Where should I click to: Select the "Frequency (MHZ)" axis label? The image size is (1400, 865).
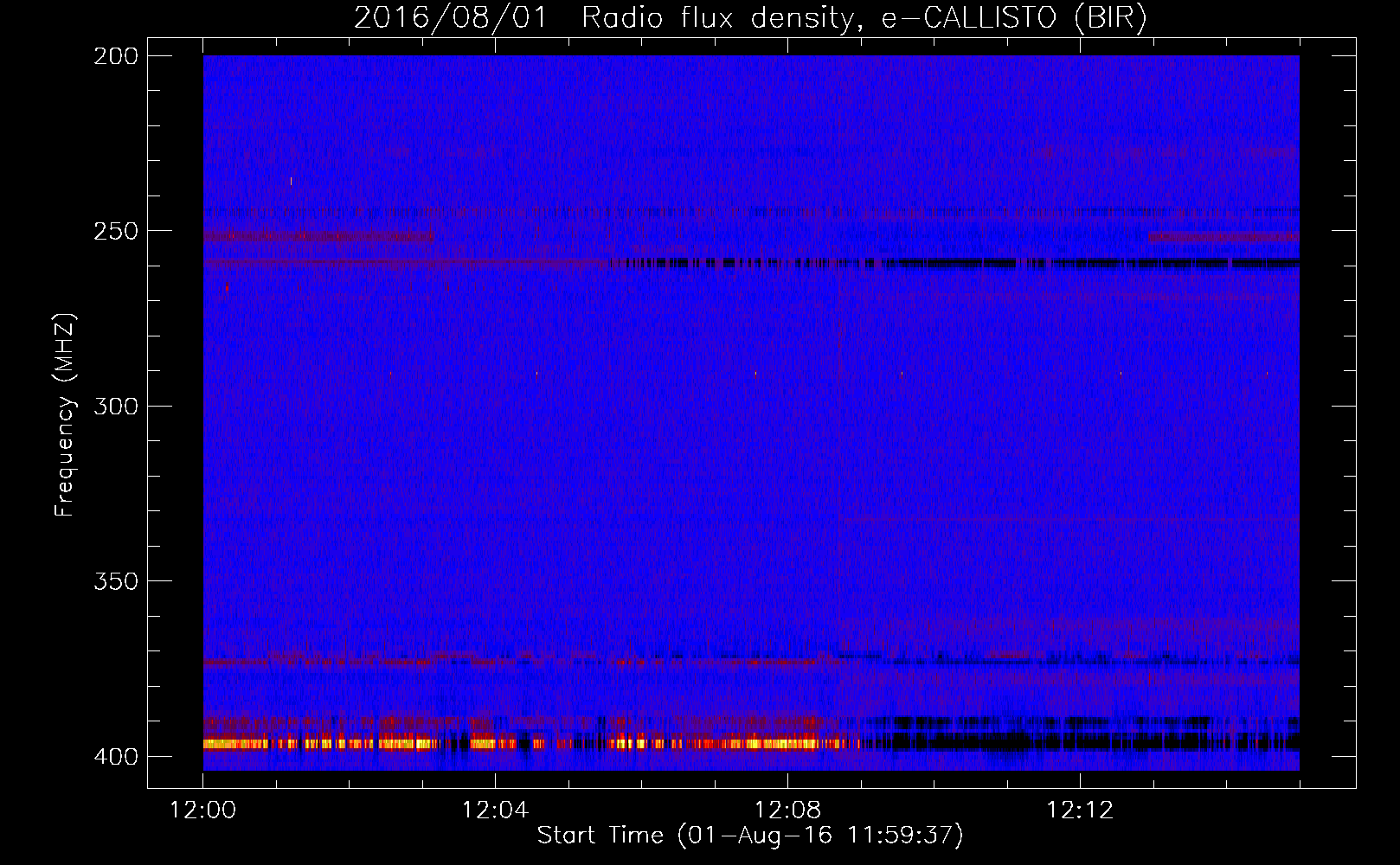(x=65, y=415)
